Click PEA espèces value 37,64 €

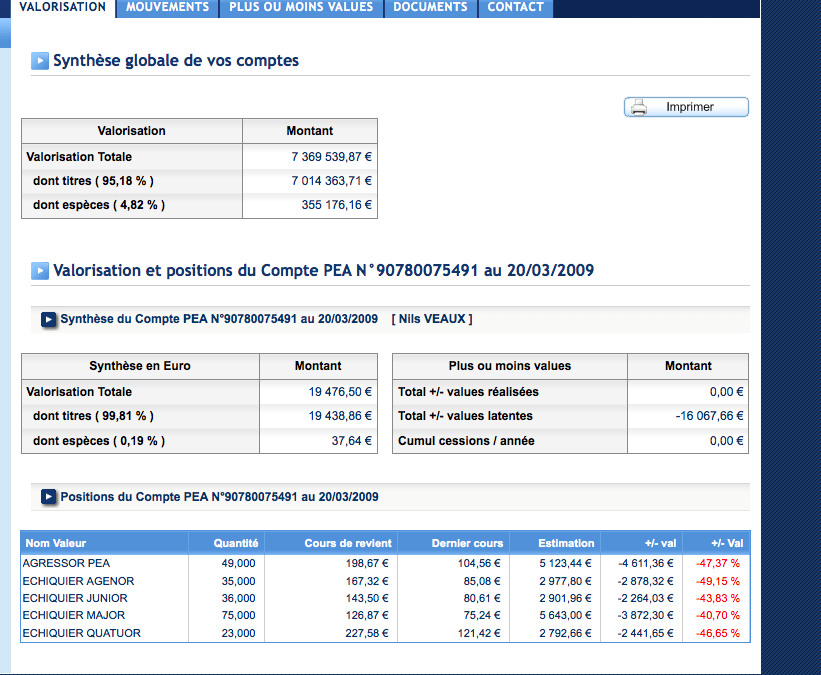point(351,441)
